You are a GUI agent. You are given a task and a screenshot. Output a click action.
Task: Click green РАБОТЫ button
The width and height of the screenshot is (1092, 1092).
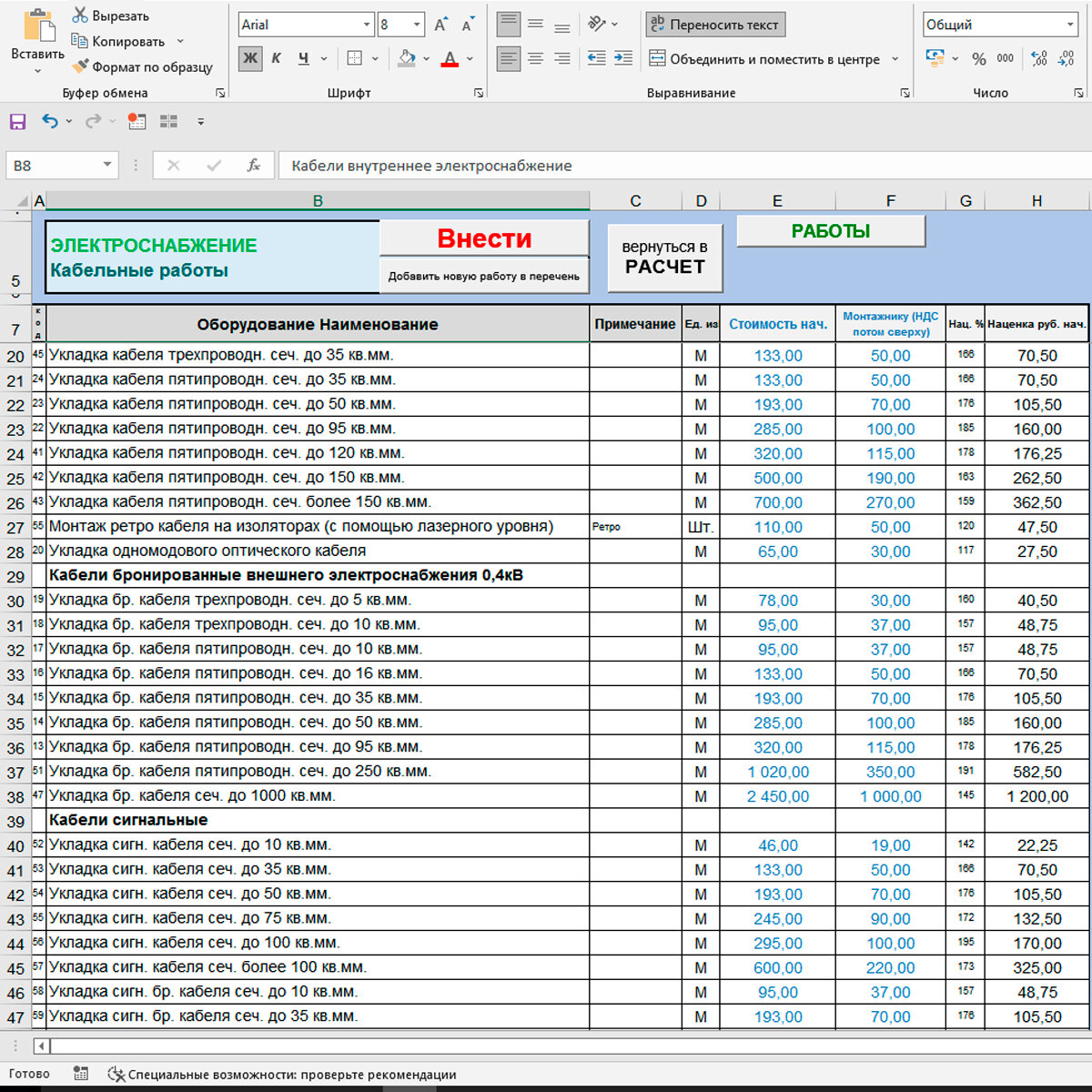coord(831,231)
